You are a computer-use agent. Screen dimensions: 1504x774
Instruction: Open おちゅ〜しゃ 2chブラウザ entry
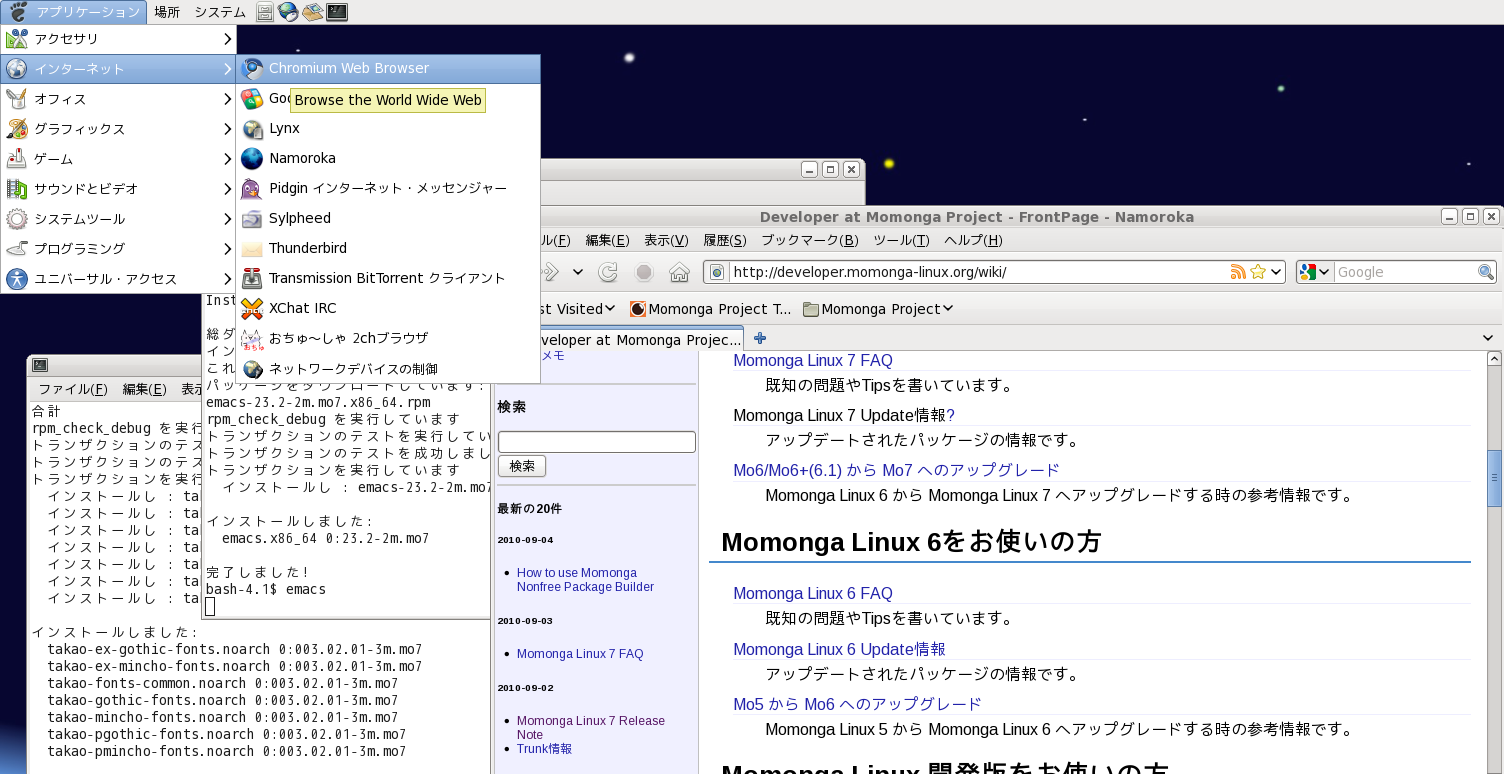click(388, 339)
